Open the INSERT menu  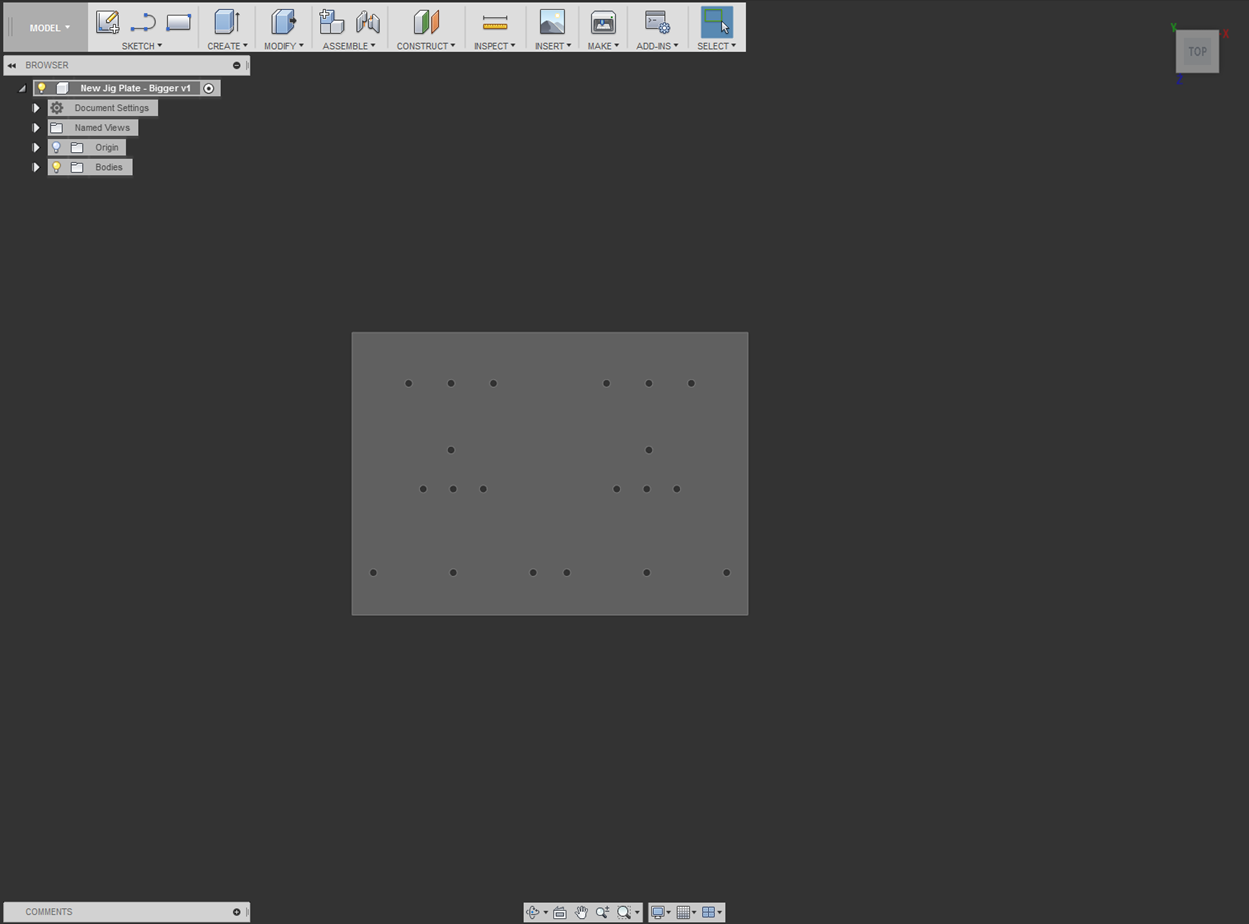(x=552, y=46)
